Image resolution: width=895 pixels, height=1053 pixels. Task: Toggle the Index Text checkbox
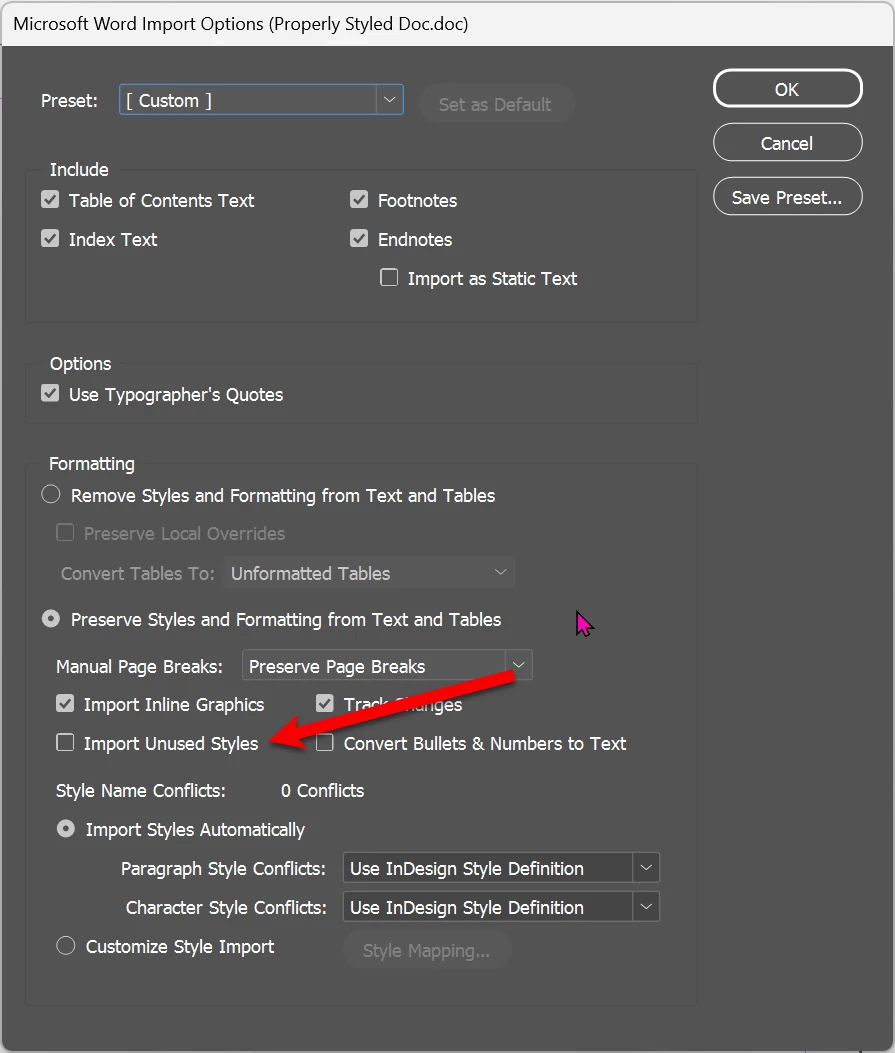tap(50, 238)
